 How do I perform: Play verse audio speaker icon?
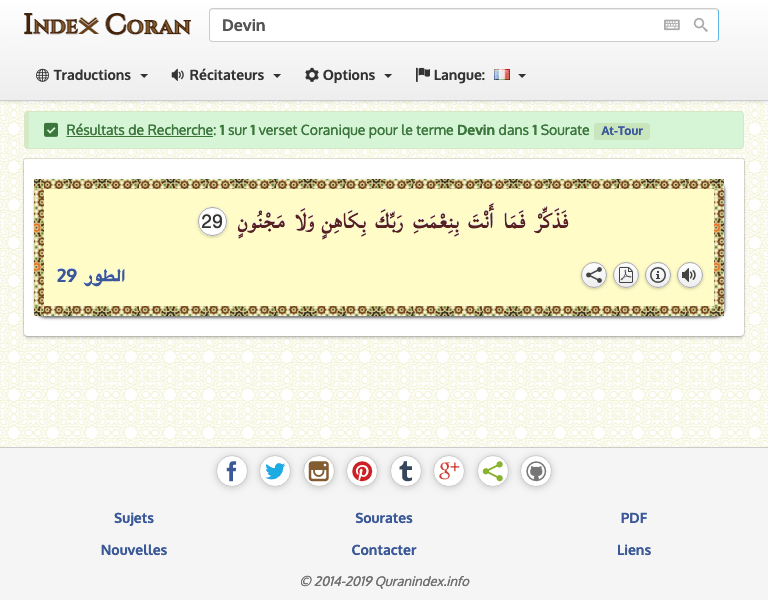point(690,275)
